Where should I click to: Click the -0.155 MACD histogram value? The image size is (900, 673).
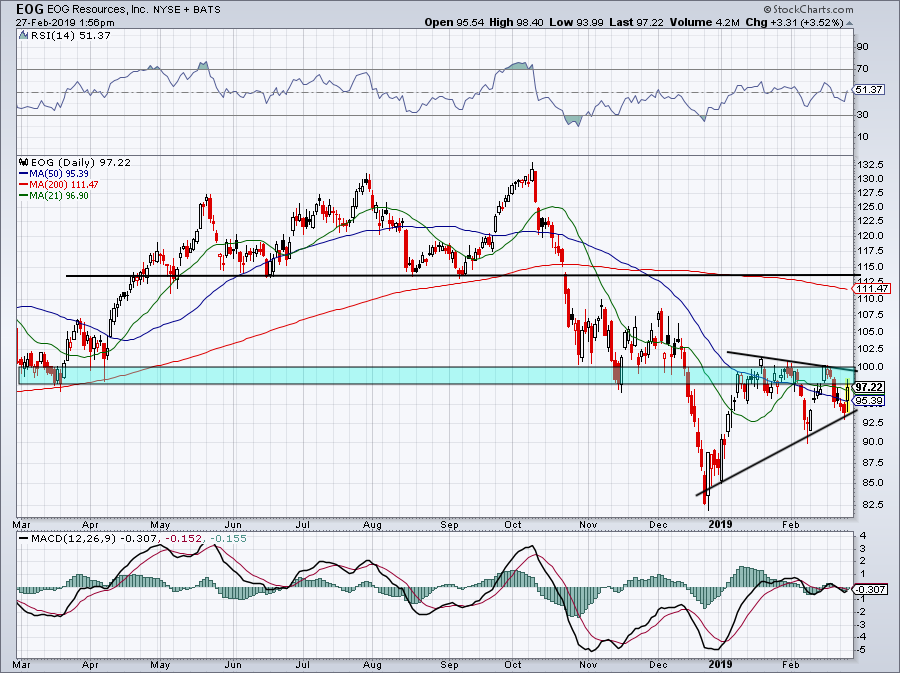point(228,539)
